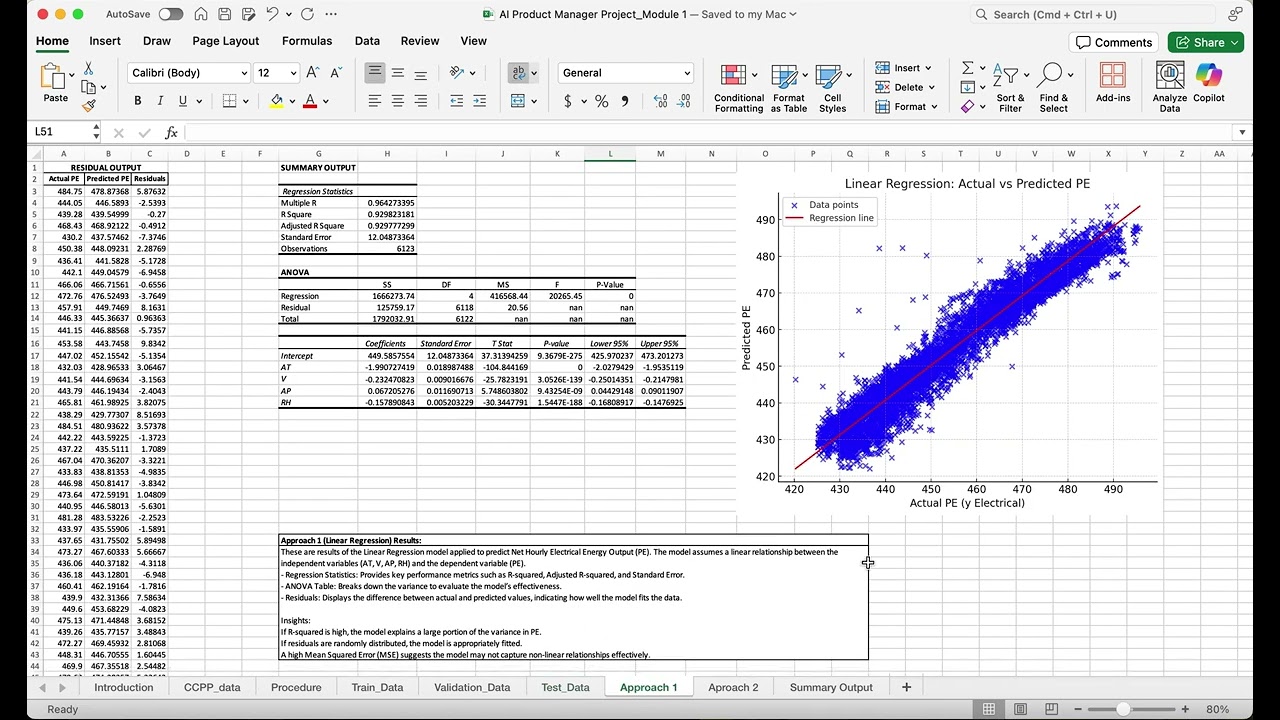
Task: Open the Insert ribbon tab
Action: [x=105, y=41]
